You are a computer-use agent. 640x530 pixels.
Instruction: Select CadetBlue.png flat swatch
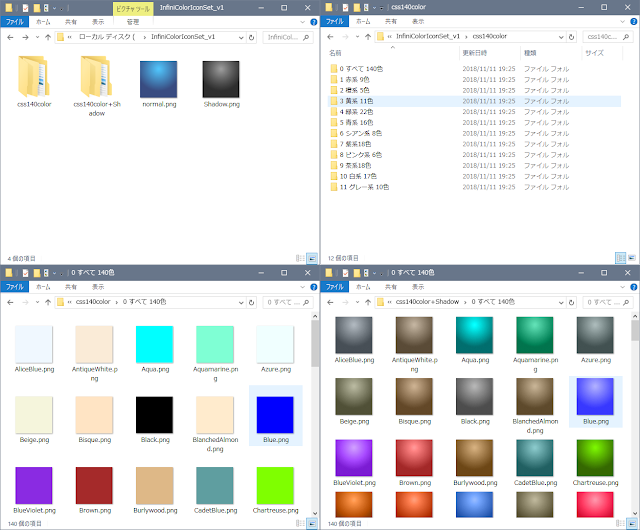coord(215,485)
